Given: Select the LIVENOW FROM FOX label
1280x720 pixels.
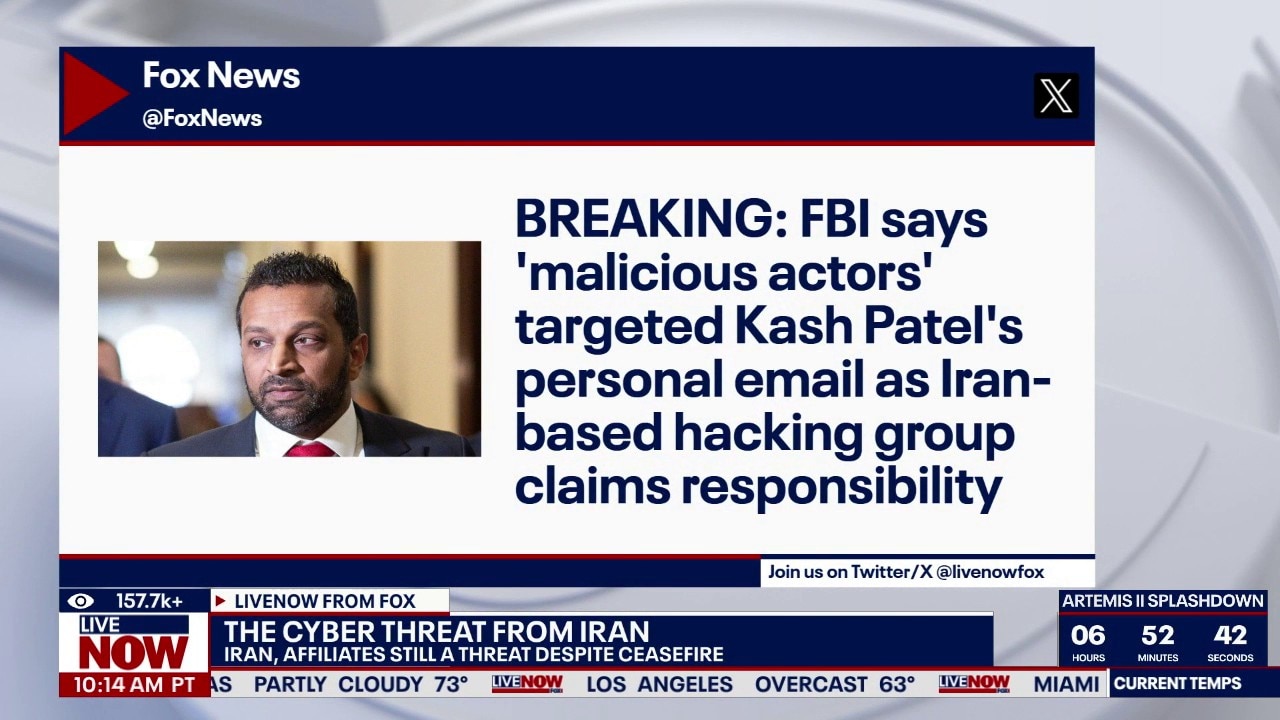Looking at the screenshot, I should (x=324, y=601).
